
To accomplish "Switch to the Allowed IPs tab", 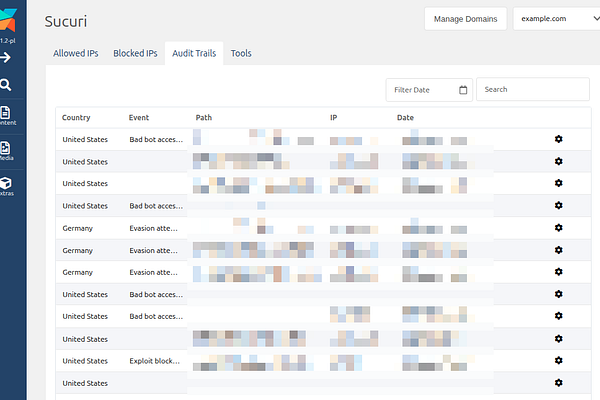I will click(76, 53).
